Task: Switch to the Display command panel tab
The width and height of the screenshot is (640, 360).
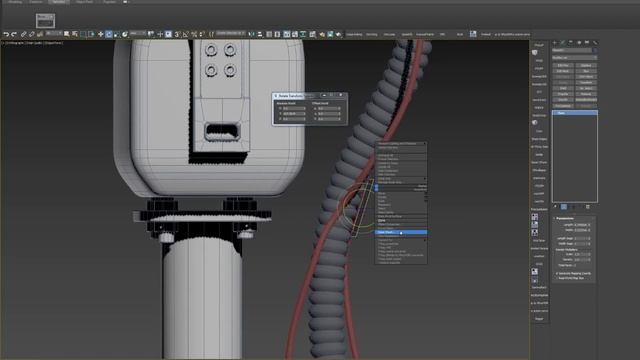Action: (587, 42)
